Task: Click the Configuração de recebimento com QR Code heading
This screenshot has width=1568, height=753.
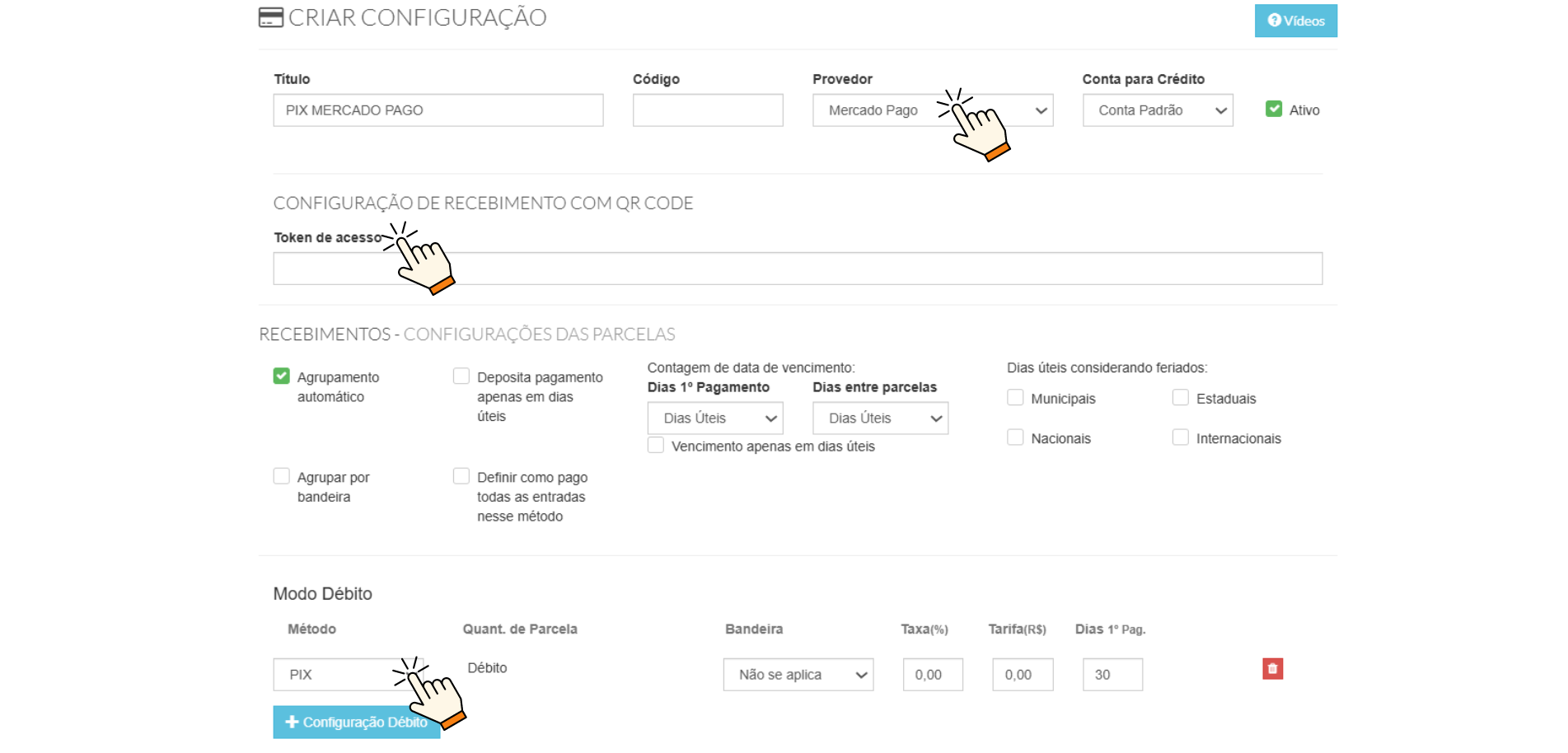Action: pyautogui.click(x=483, y=203)
